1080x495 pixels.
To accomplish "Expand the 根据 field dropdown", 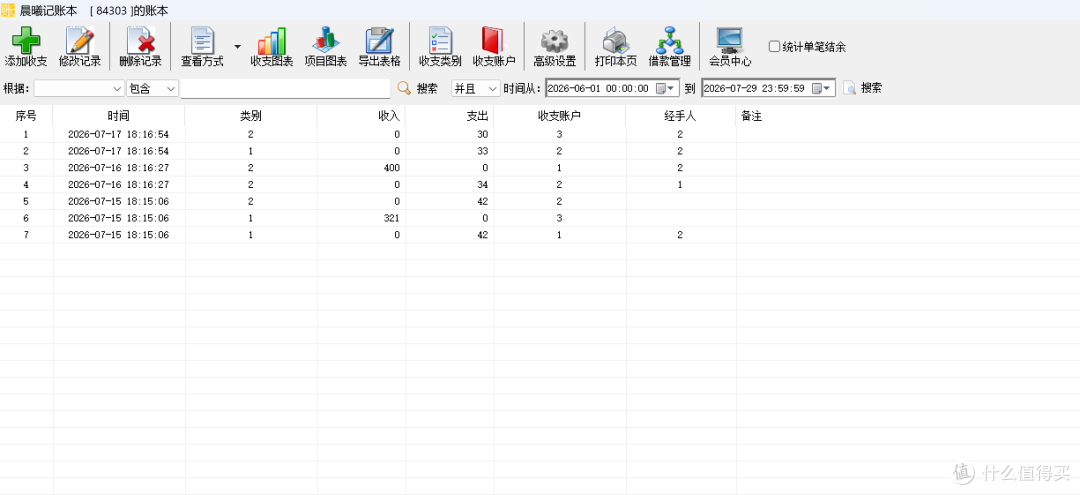I will coord(117,89).
